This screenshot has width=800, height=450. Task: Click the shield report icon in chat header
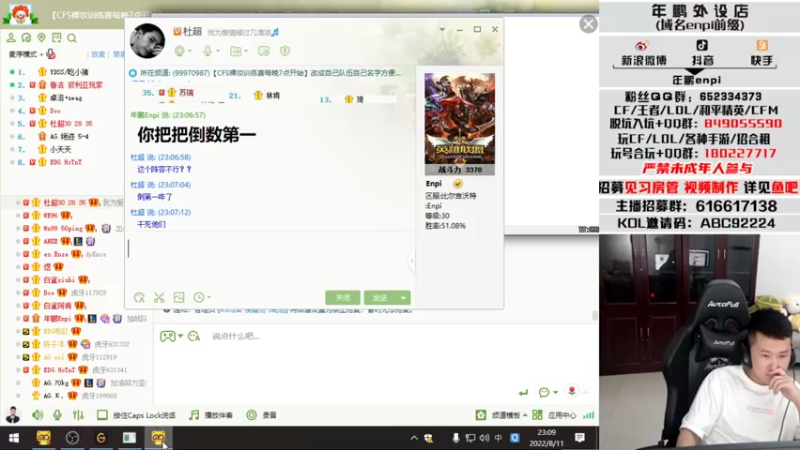tap(285, 51)
